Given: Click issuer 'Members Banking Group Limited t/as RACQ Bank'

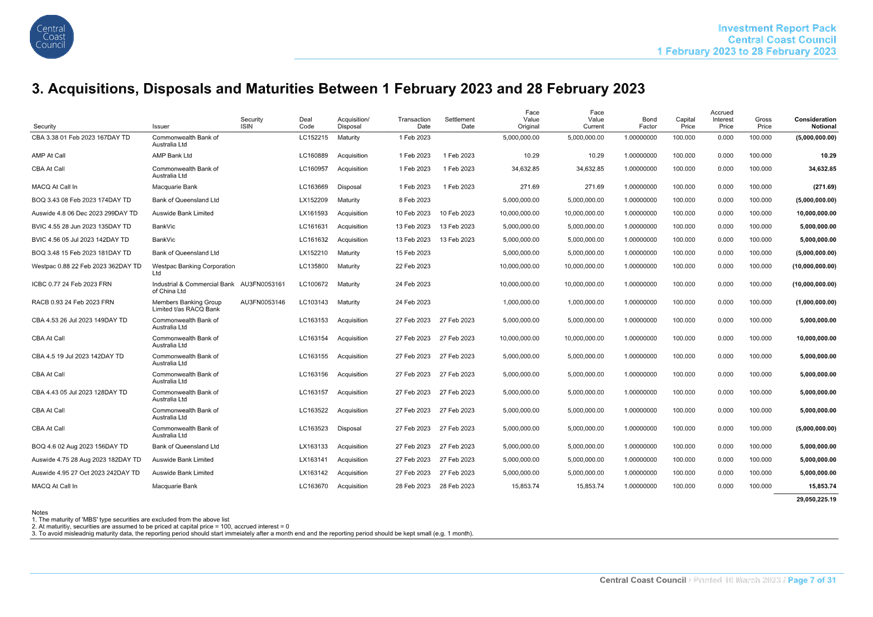Looking at the screenshot, I should pos(187,306).
